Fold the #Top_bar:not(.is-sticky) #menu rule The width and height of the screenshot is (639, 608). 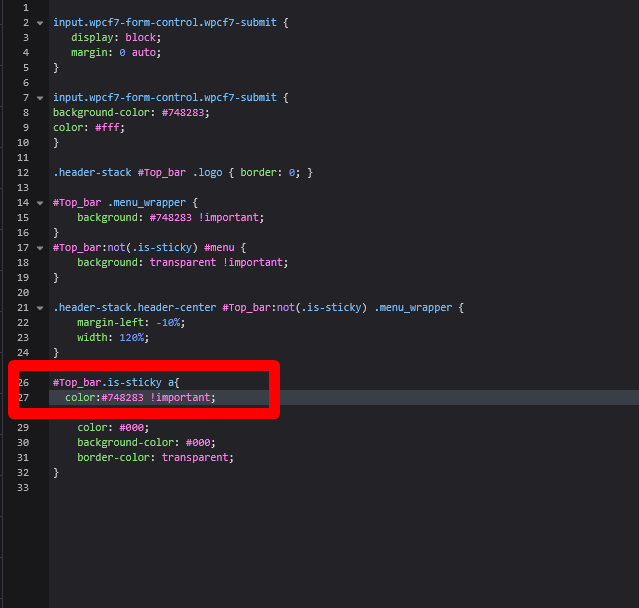(x=39, y=247)
